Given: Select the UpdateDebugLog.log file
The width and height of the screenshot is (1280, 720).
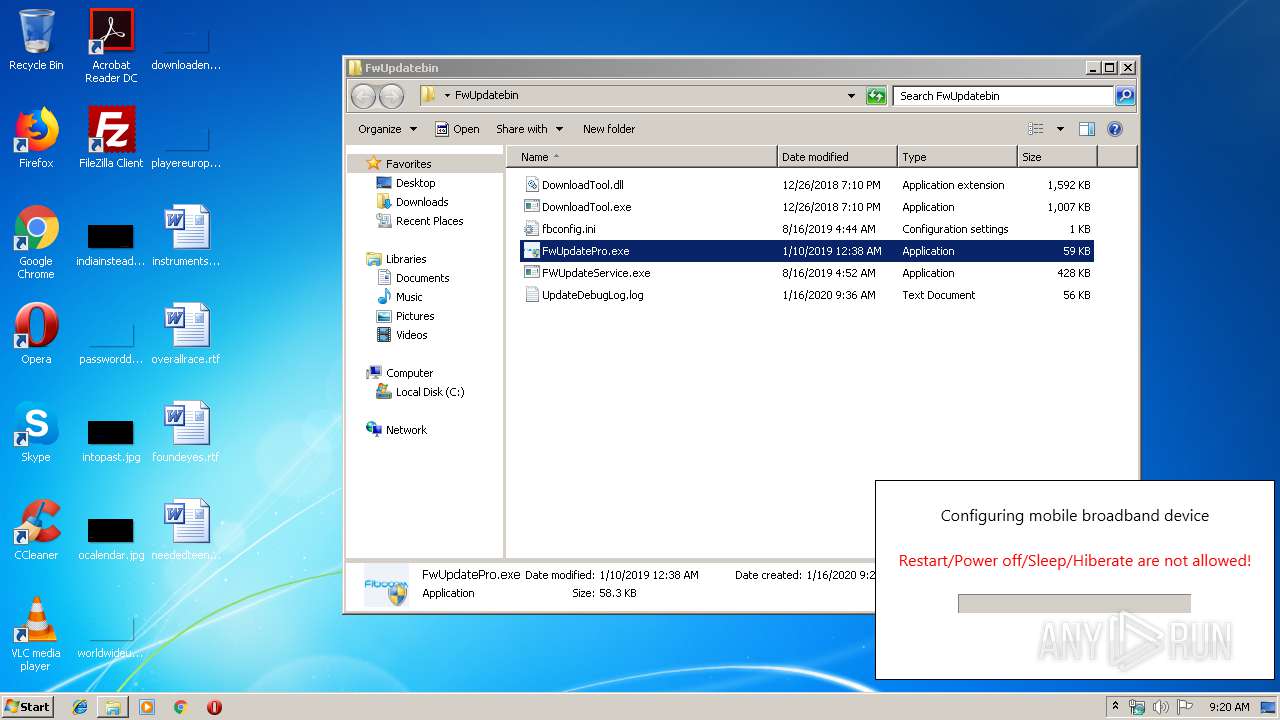Looking at the screenshot, I should [x=807, y=295].
